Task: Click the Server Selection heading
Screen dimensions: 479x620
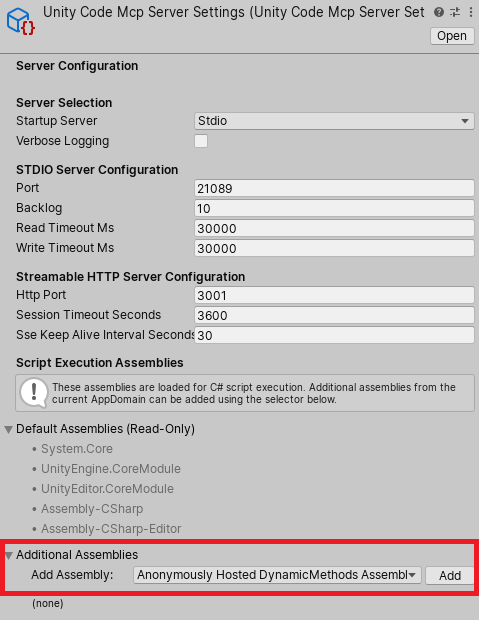Action: coord(64,103)
